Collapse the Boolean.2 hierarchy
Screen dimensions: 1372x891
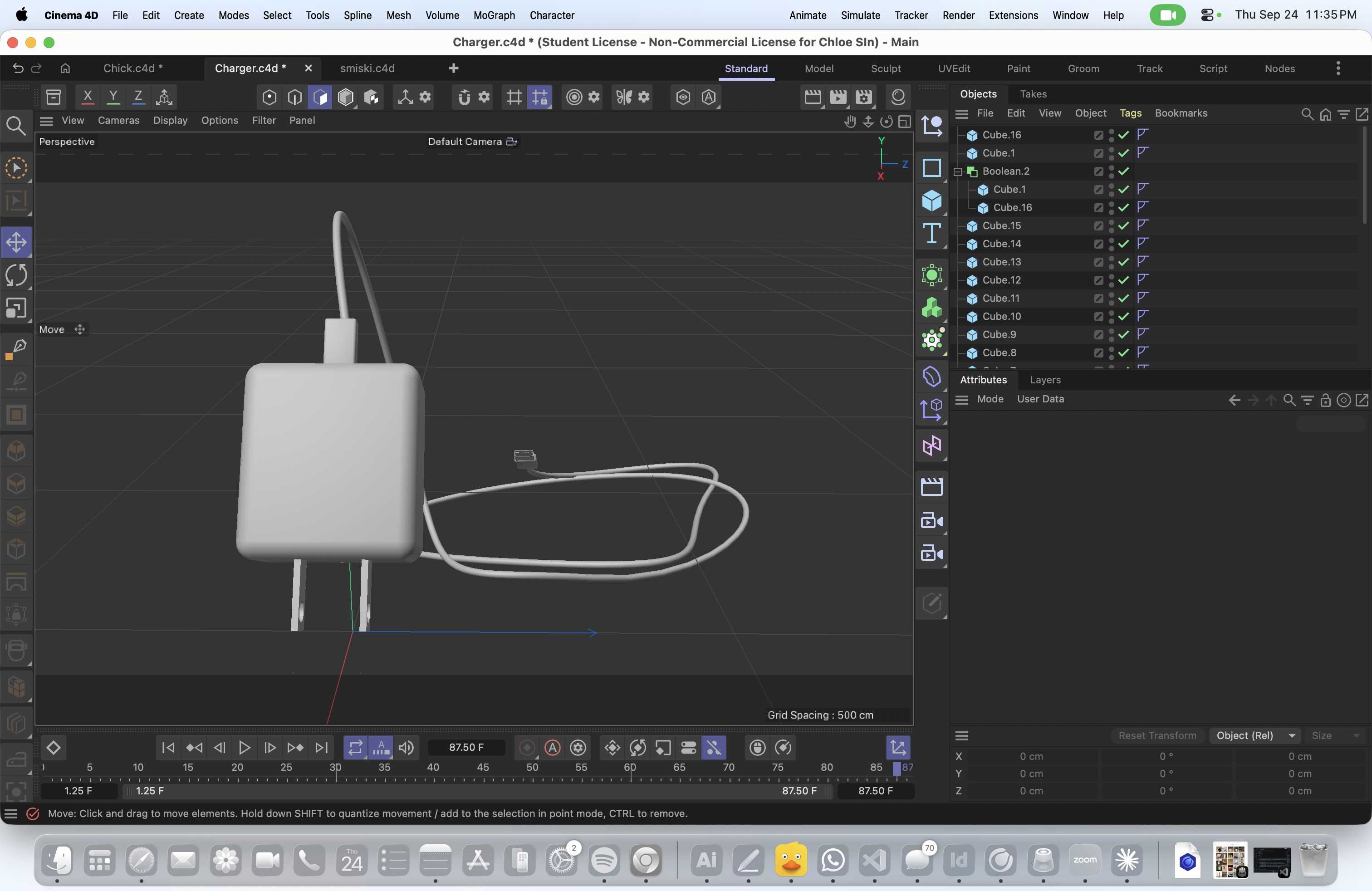coord(957,172)
